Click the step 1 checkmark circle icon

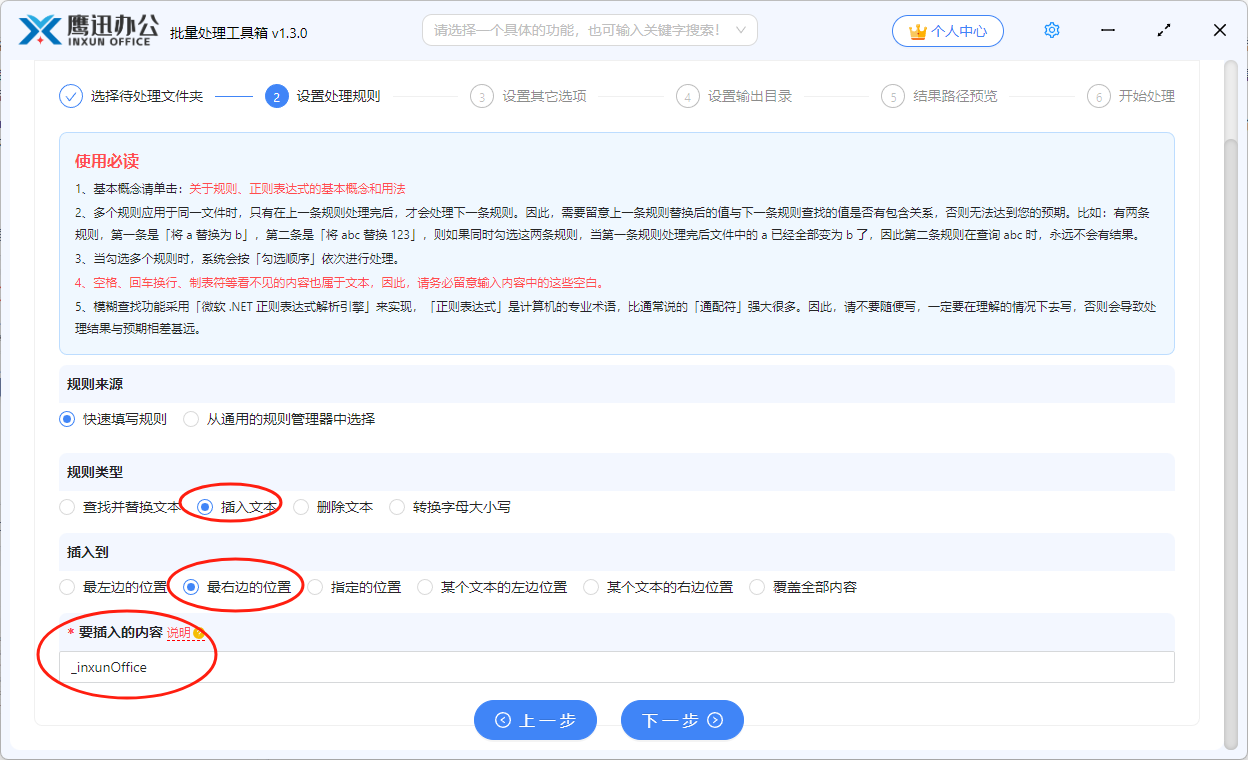pos(70,96)
